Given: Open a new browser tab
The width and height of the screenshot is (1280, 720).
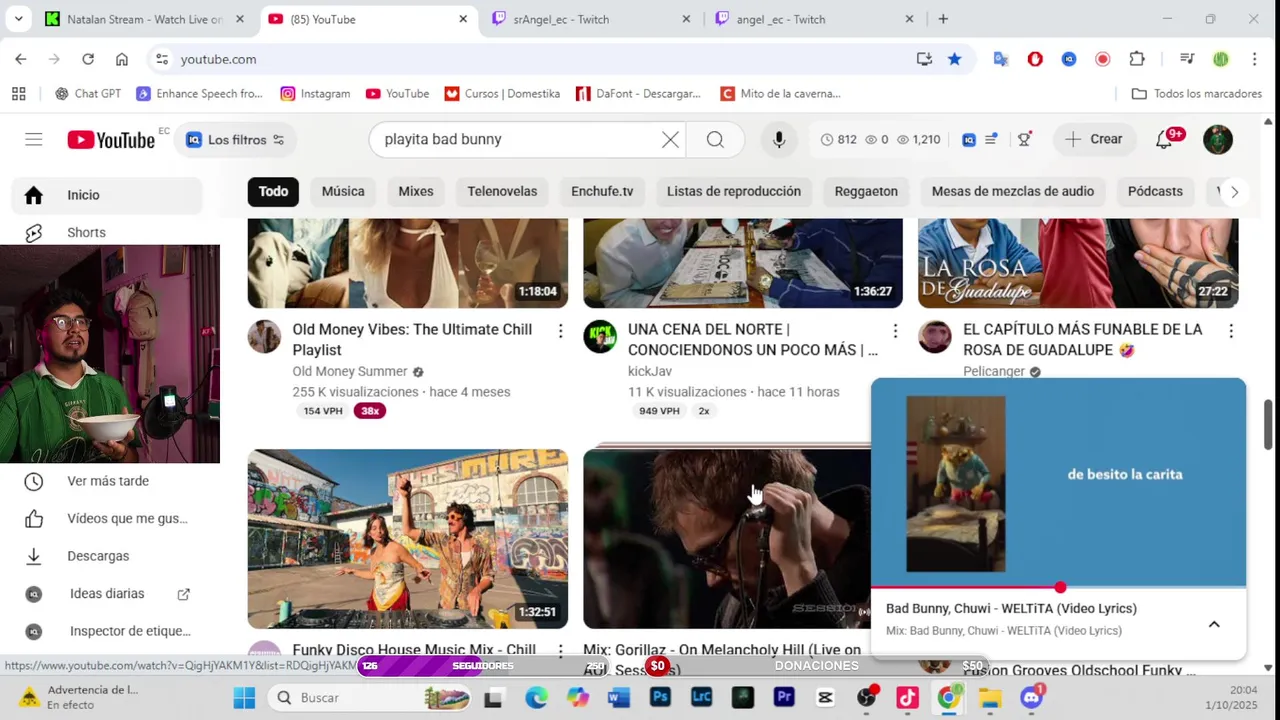Looking at the screenshot, I should (943, 19).
